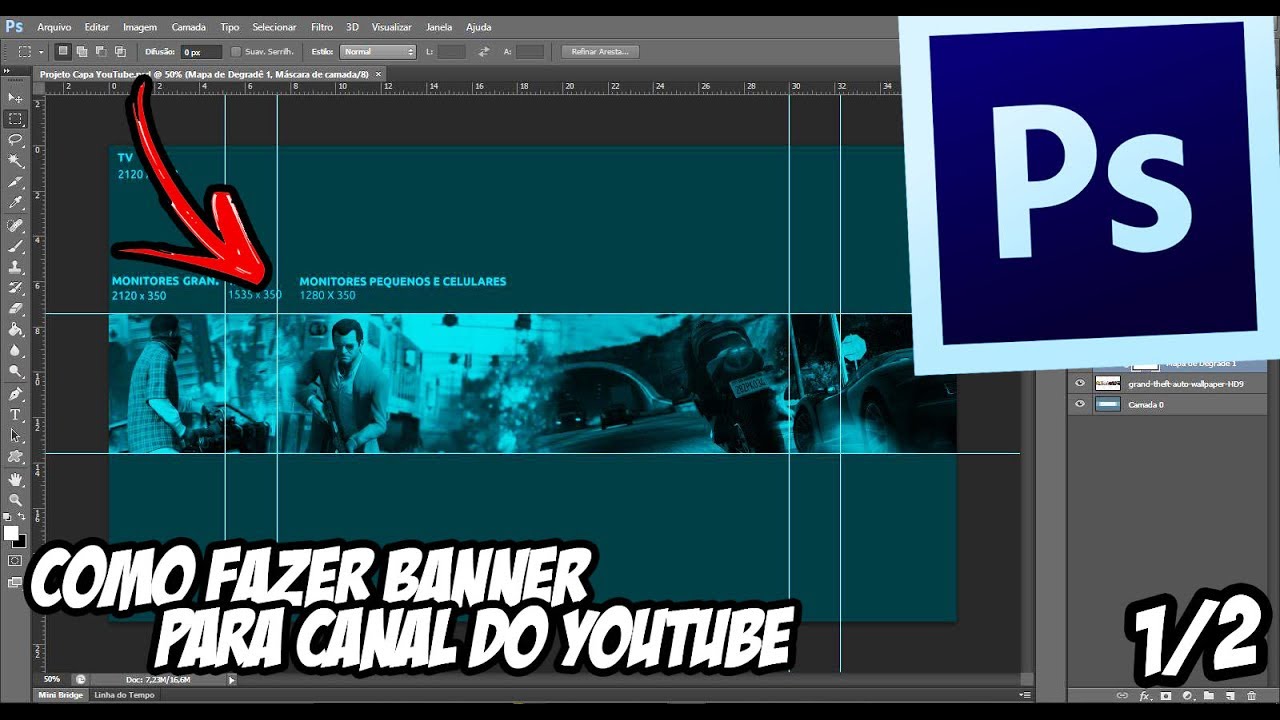Select the History Brush tool
The width and height of the screenshot is (1280, 720).
(x=15, y=288)
